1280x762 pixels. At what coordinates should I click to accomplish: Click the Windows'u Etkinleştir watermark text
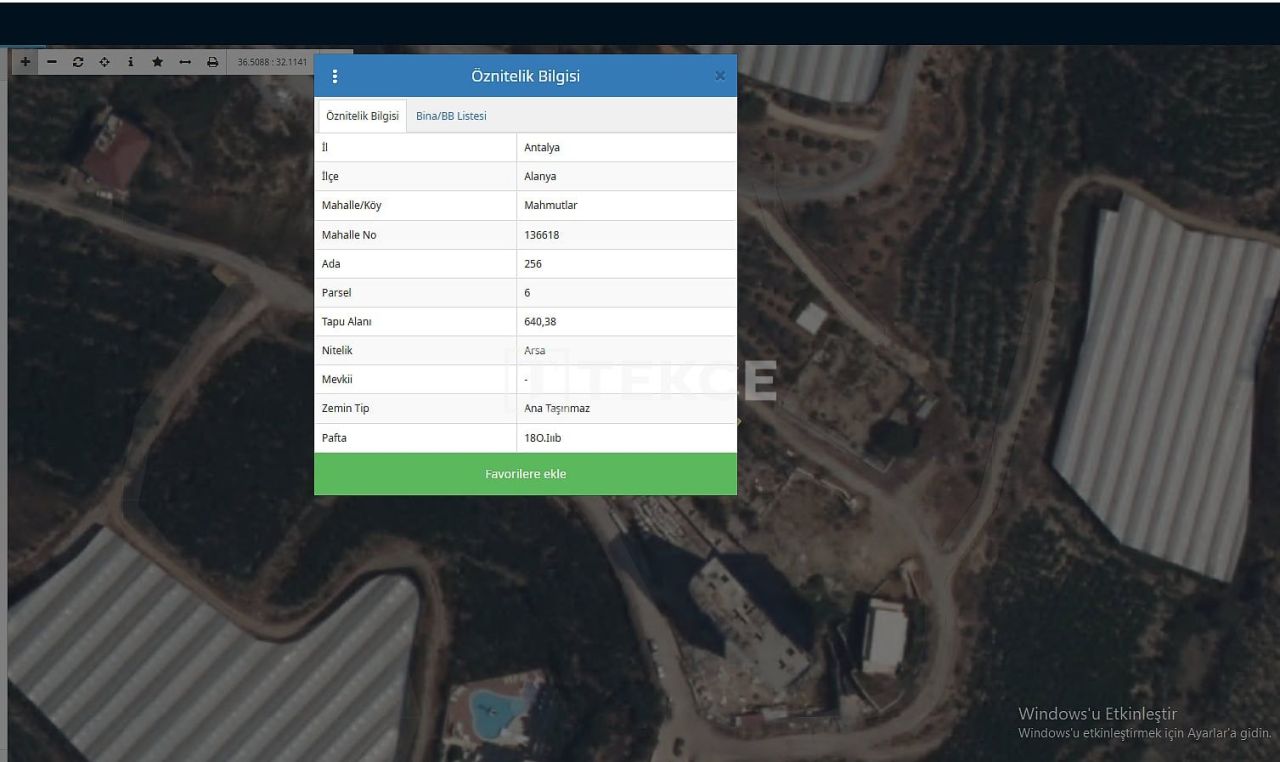coord(1097,714)
